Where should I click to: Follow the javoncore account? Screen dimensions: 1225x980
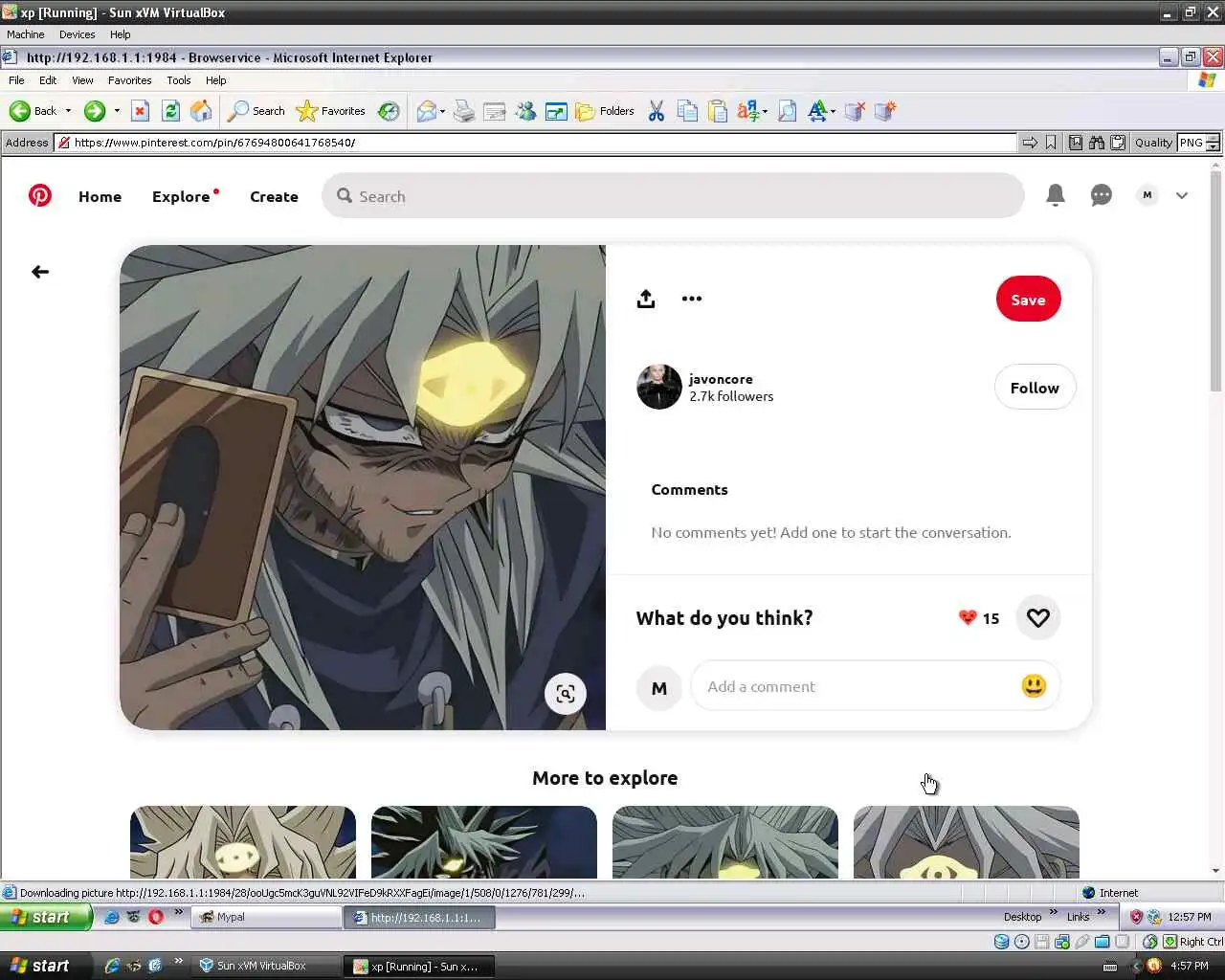click(1035, 388)
